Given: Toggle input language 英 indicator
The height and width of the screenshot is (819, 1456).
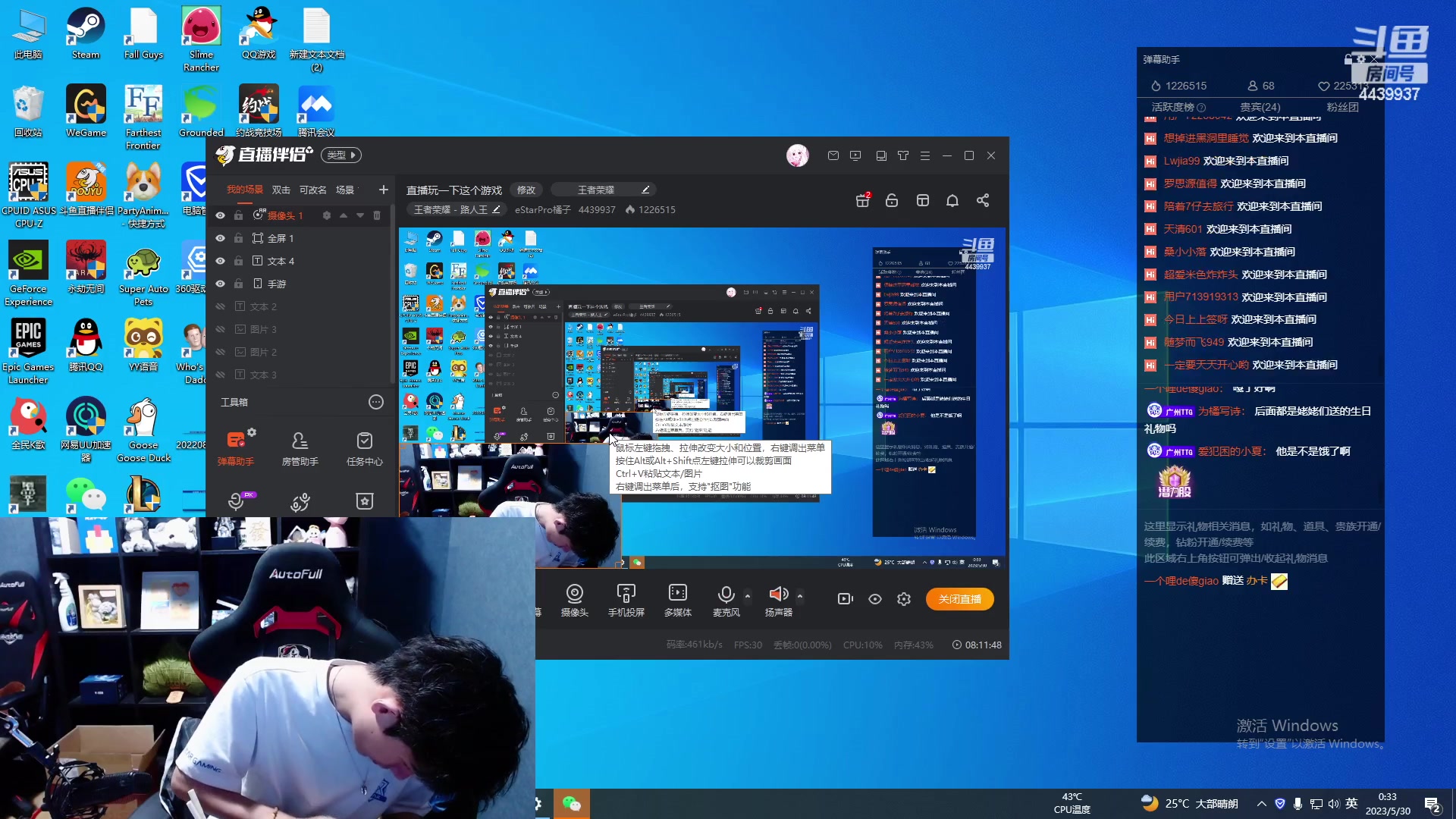Looking at the screenshot, I should (x=1351, y=804).
